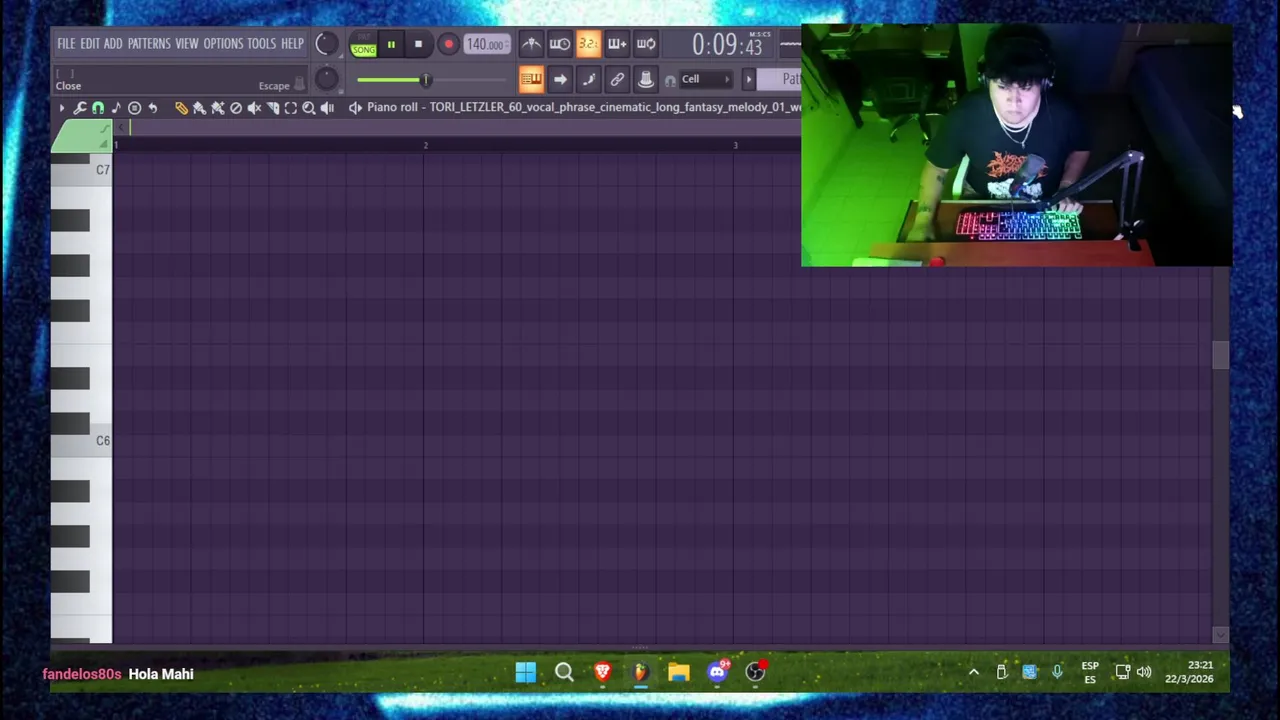Open the HELP menu
Screen dimensions: 1280x720
[x=292, y=44]
